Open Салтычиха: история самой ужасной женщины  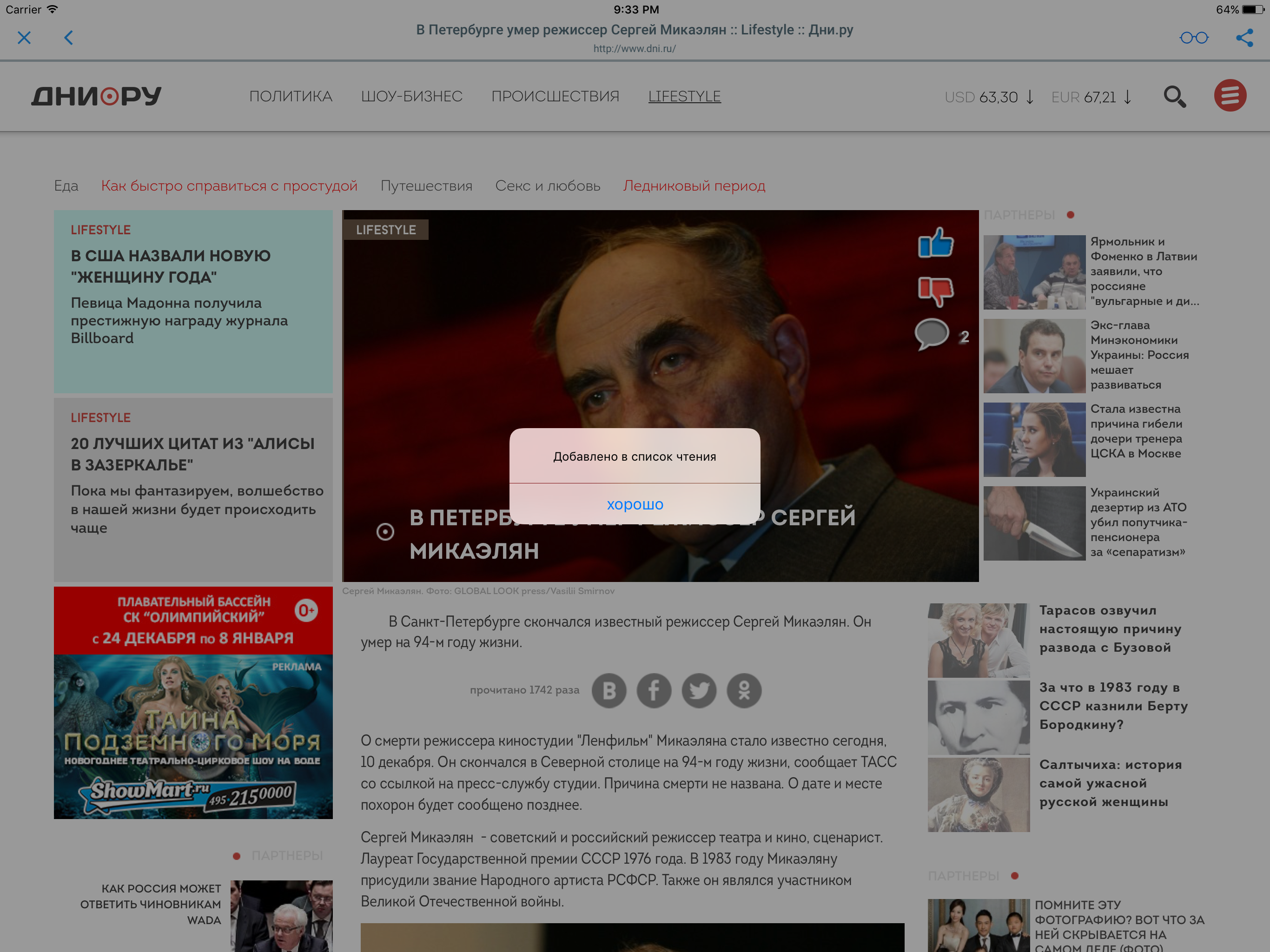pos(1111,783)
